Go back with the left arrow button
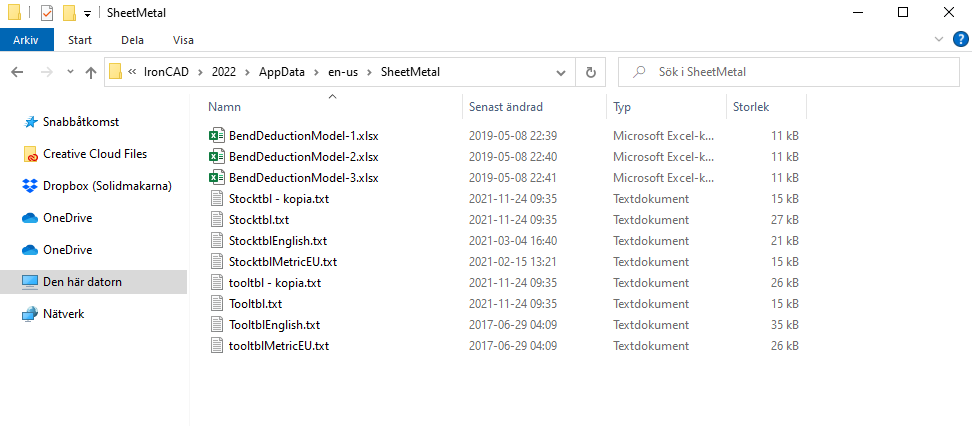 pyautogui.click(x=17, y=73)
